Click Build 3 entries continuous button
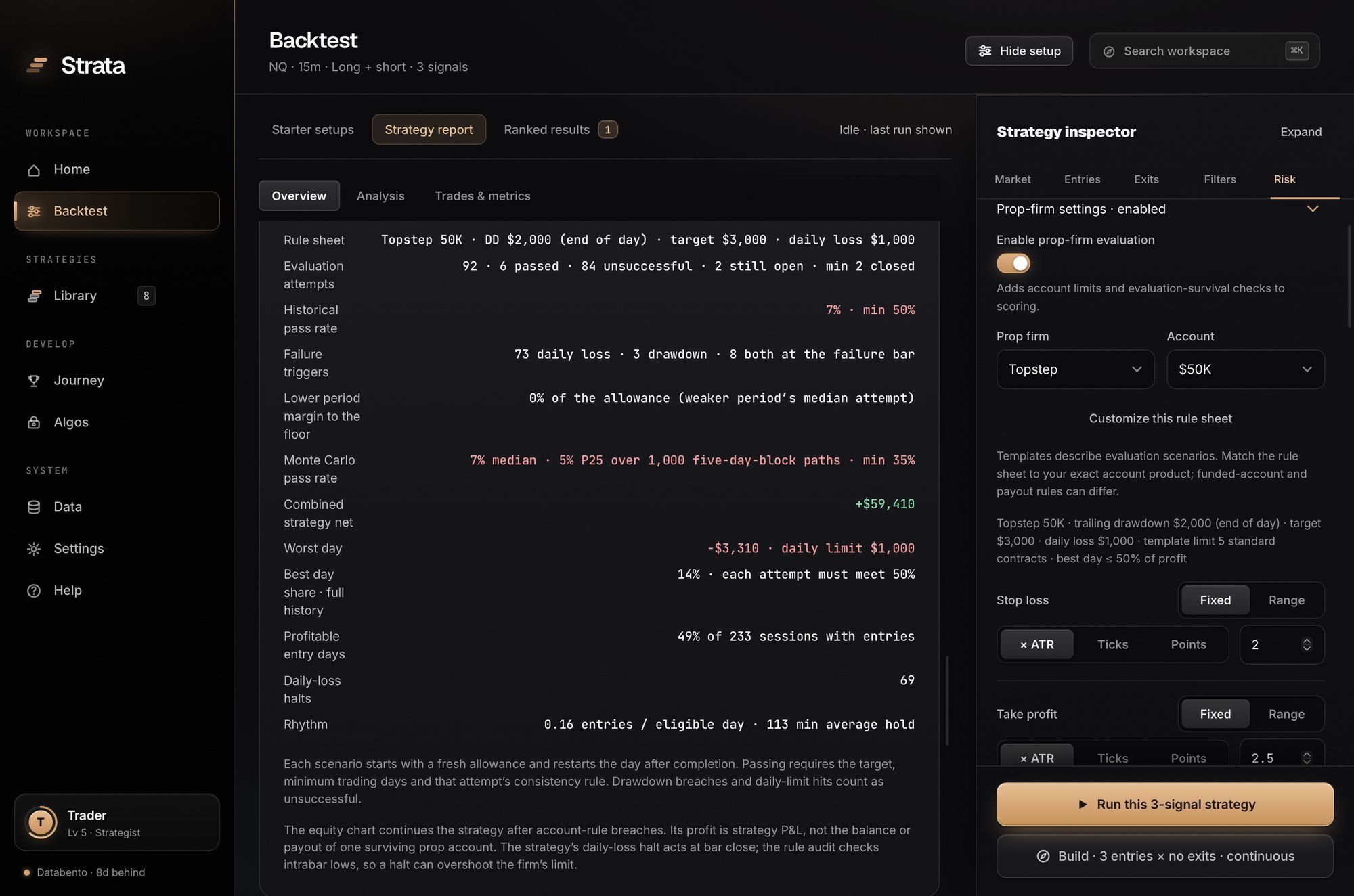 (1164, 856)
